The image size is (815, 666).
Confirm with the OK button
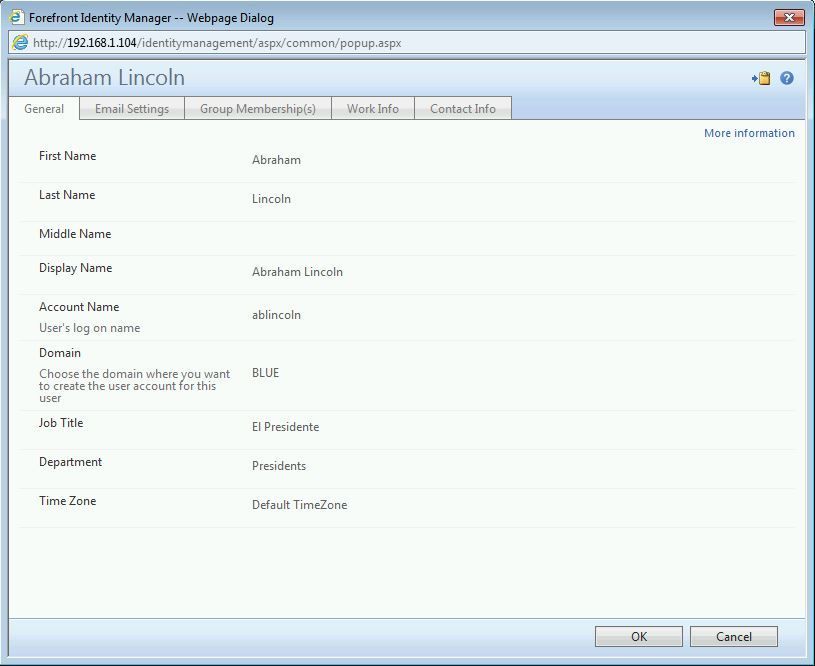coord(639,636)
